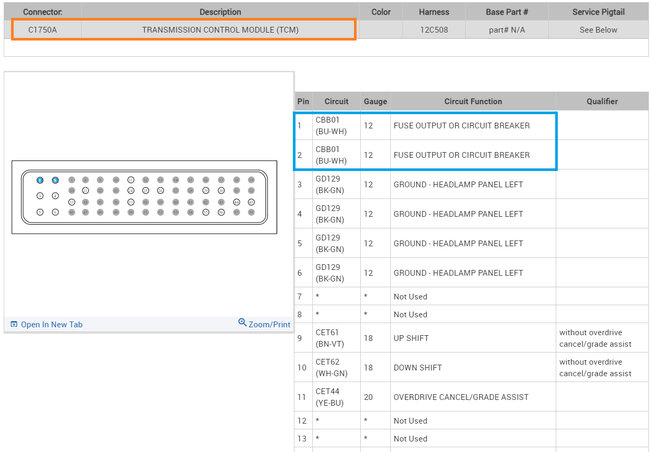Click pin 7 'Not Used' cell
This screenshot has width=650, height=452.
point(410,296)
